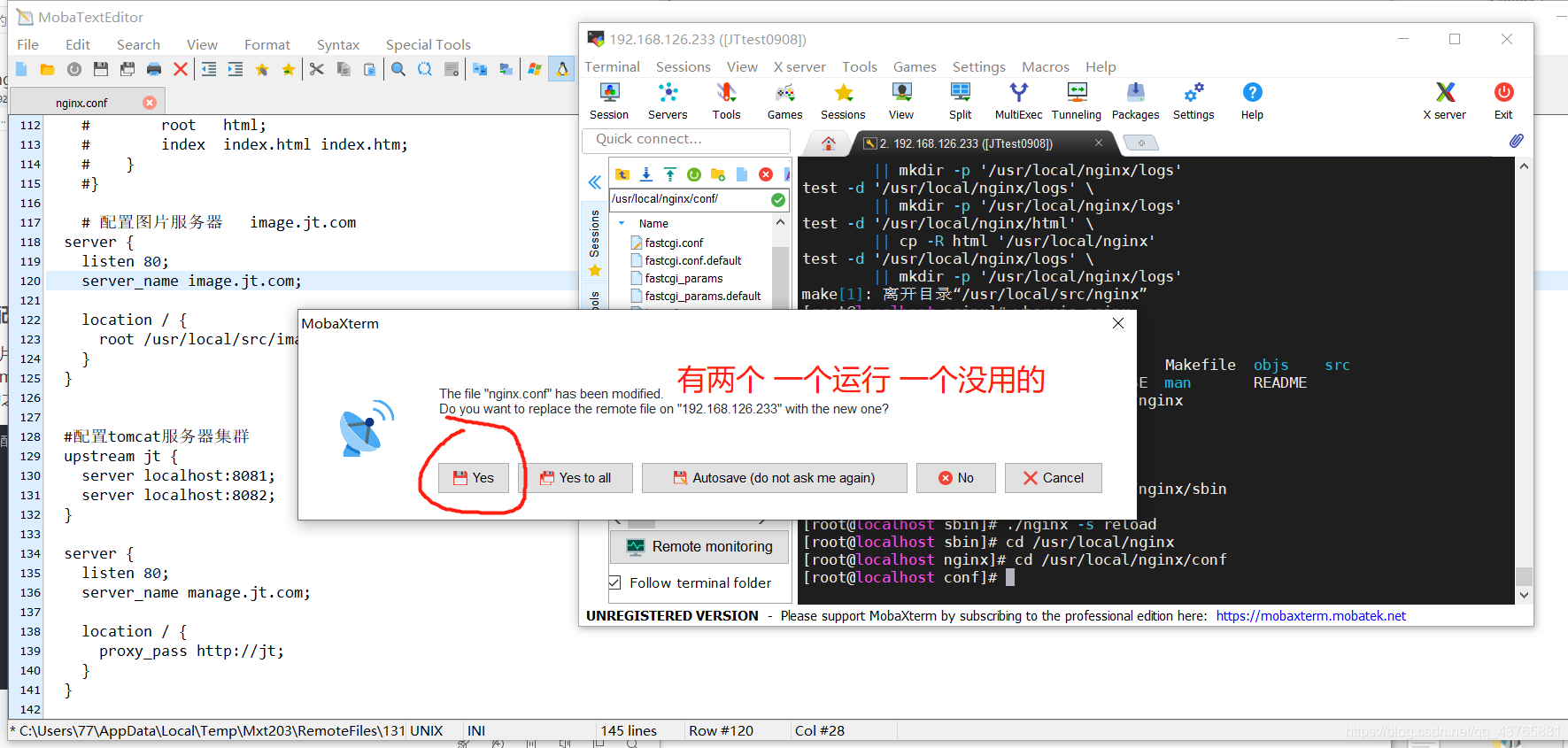Open the vertical Sessions sidebar tab
This screenshot has height=748, width=1568.
[x=595, y=243]
